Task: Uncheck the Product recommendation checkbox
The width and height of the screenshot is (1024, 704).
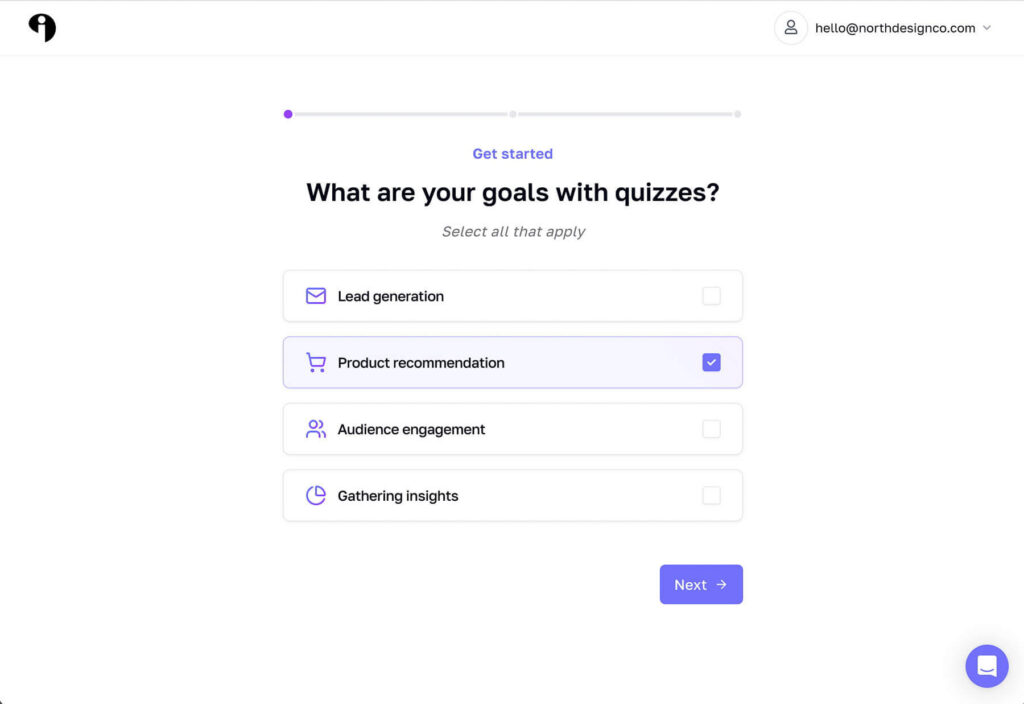Action: (711, 363)
